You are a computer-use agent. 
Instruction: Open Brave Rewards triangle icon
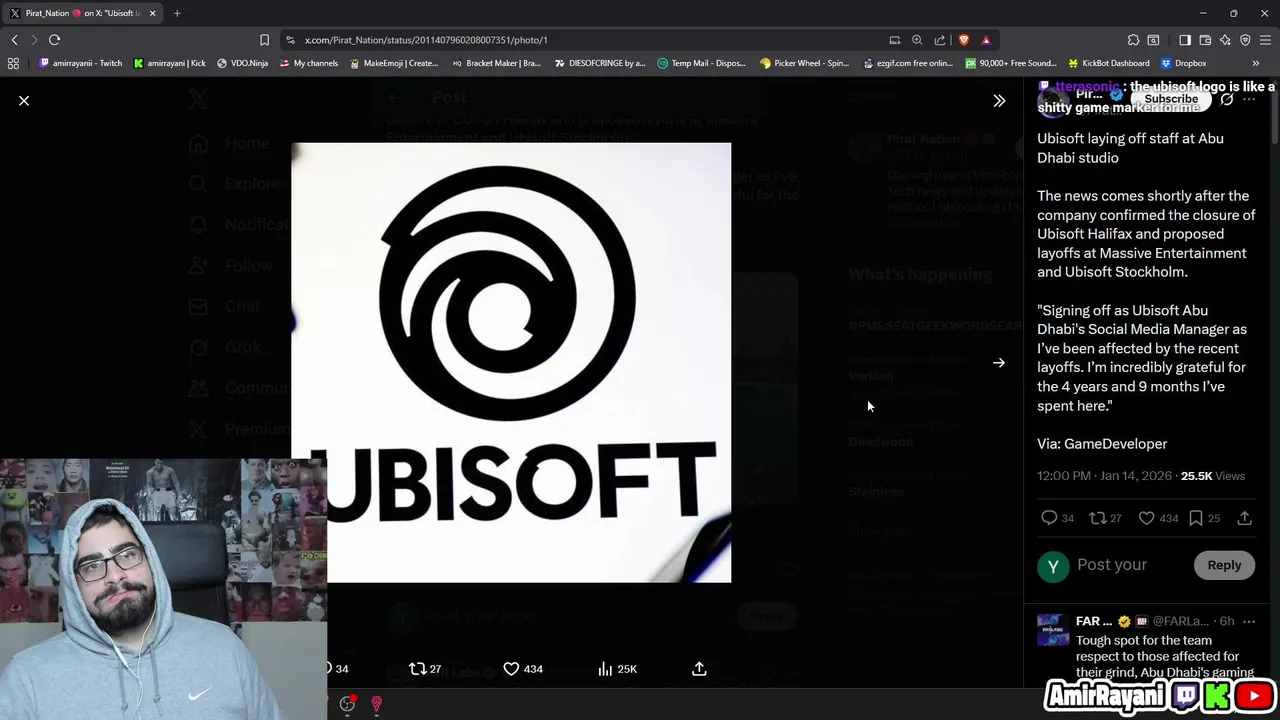(986, 40)
